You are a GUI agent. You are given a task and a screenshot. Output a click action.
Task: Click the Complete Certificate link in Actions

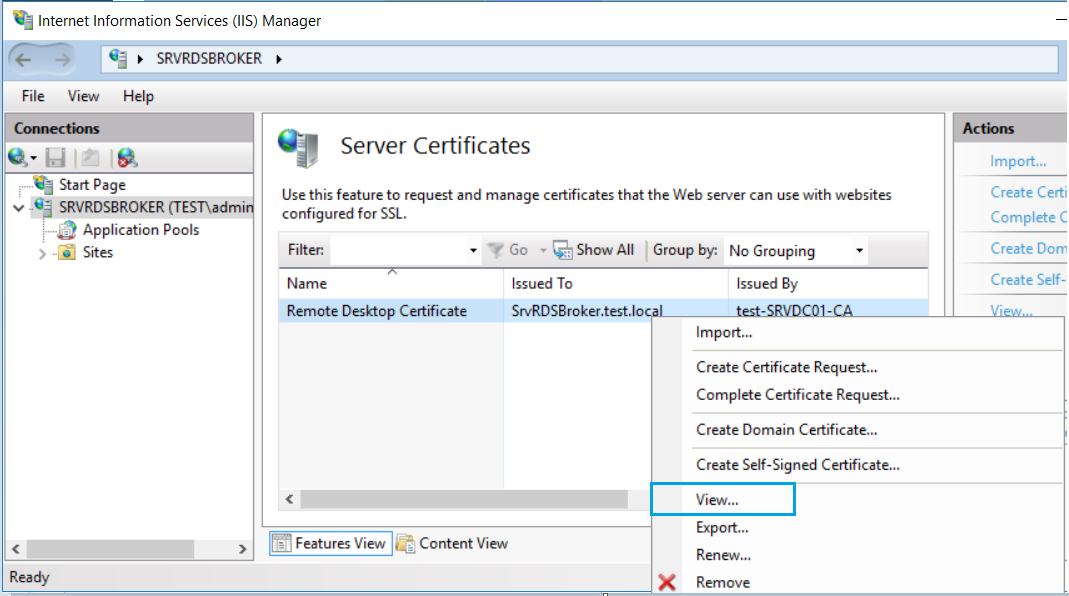(1028, 217)
